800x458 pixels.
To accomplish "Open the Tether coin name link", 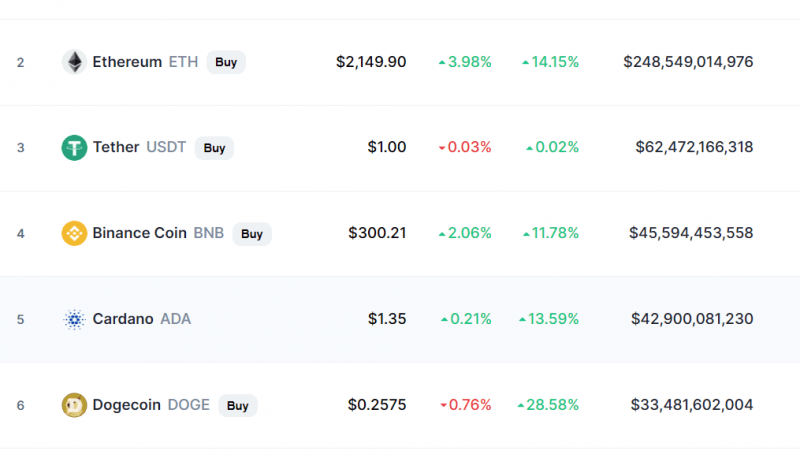I will [116, 148].
